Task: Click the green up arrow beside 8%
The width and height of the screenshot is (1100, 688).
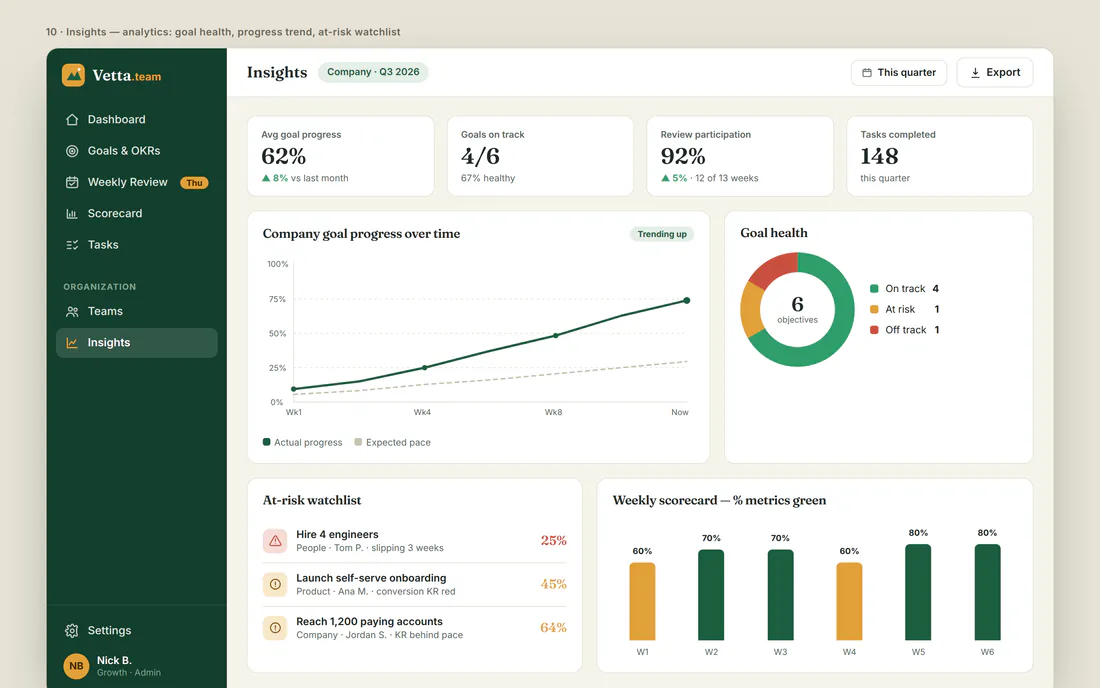Action: 266,178
